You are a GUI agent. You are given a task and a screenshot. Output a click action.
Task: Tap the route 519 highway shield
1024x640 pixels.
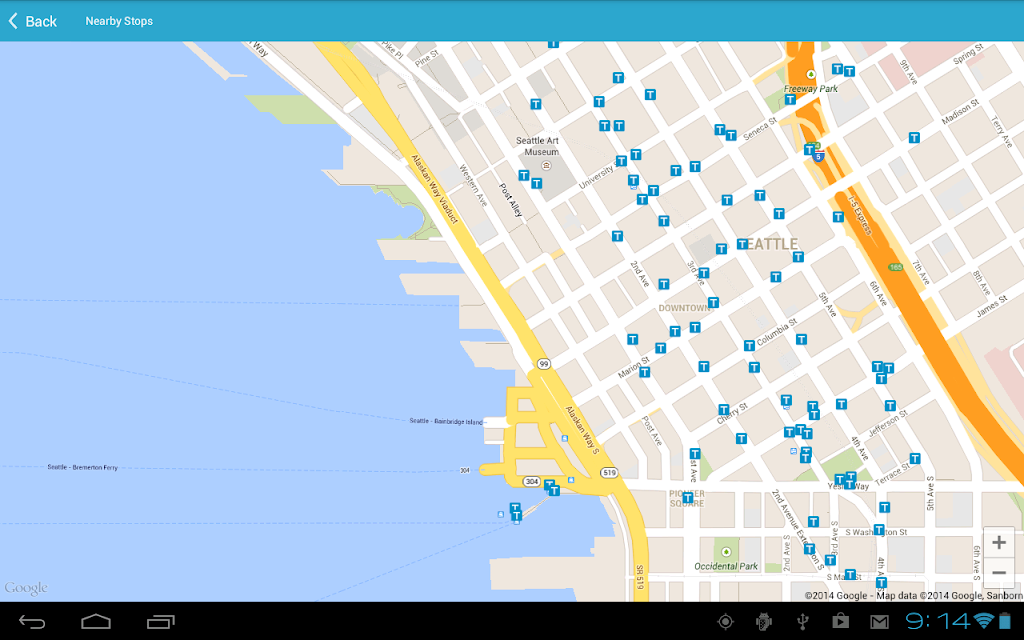pyautogui.click(x=609, y=472)
